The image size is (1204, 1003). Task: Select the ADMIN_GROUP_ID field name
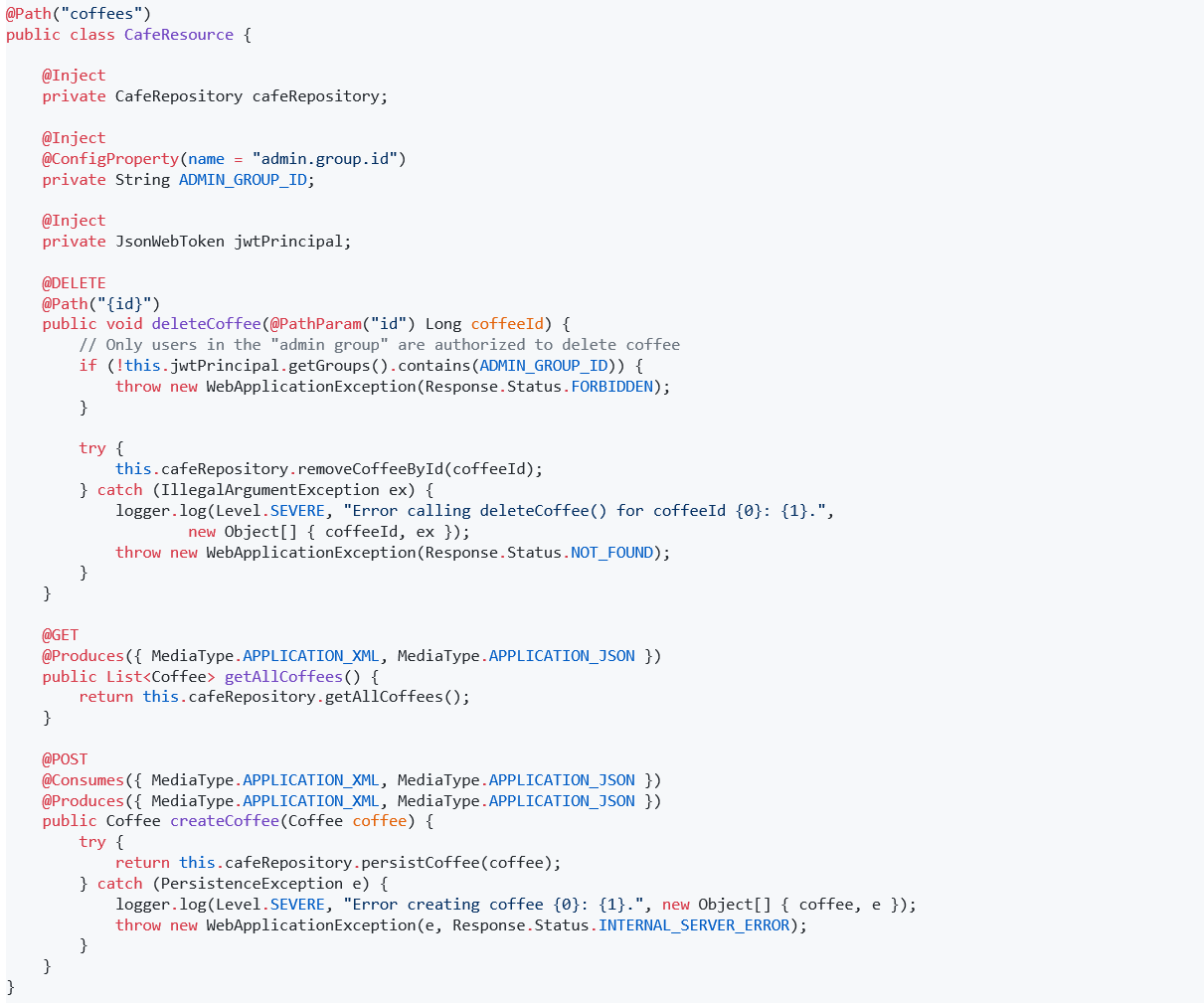click(x=243, y=179)
